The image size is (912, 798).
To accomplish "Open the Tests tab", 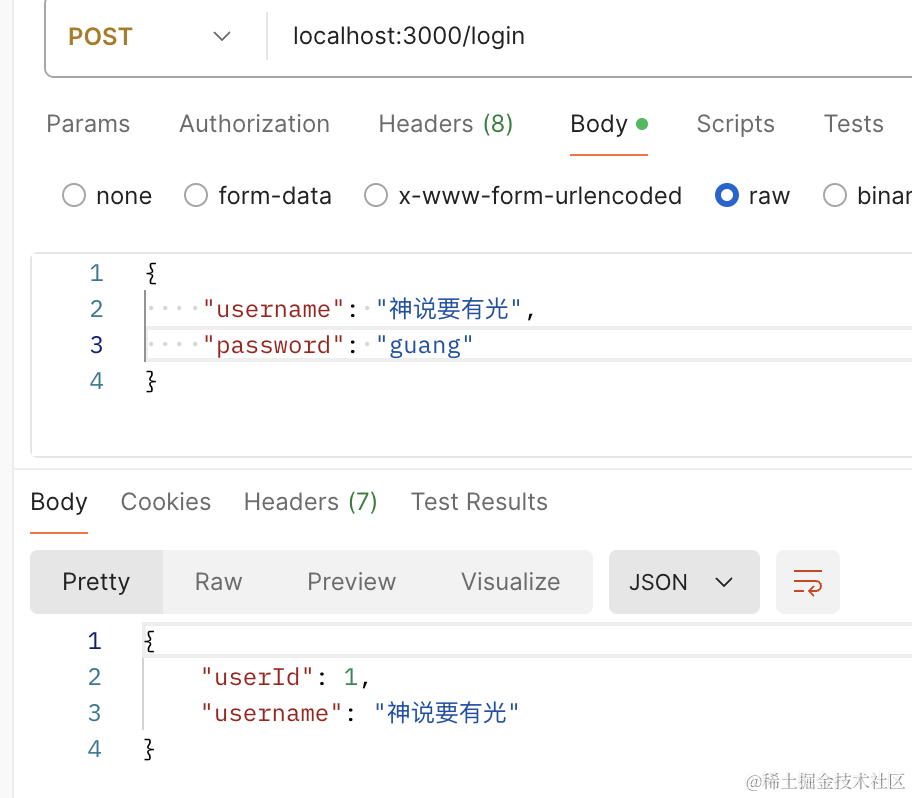I will click(x=853, y=124).
